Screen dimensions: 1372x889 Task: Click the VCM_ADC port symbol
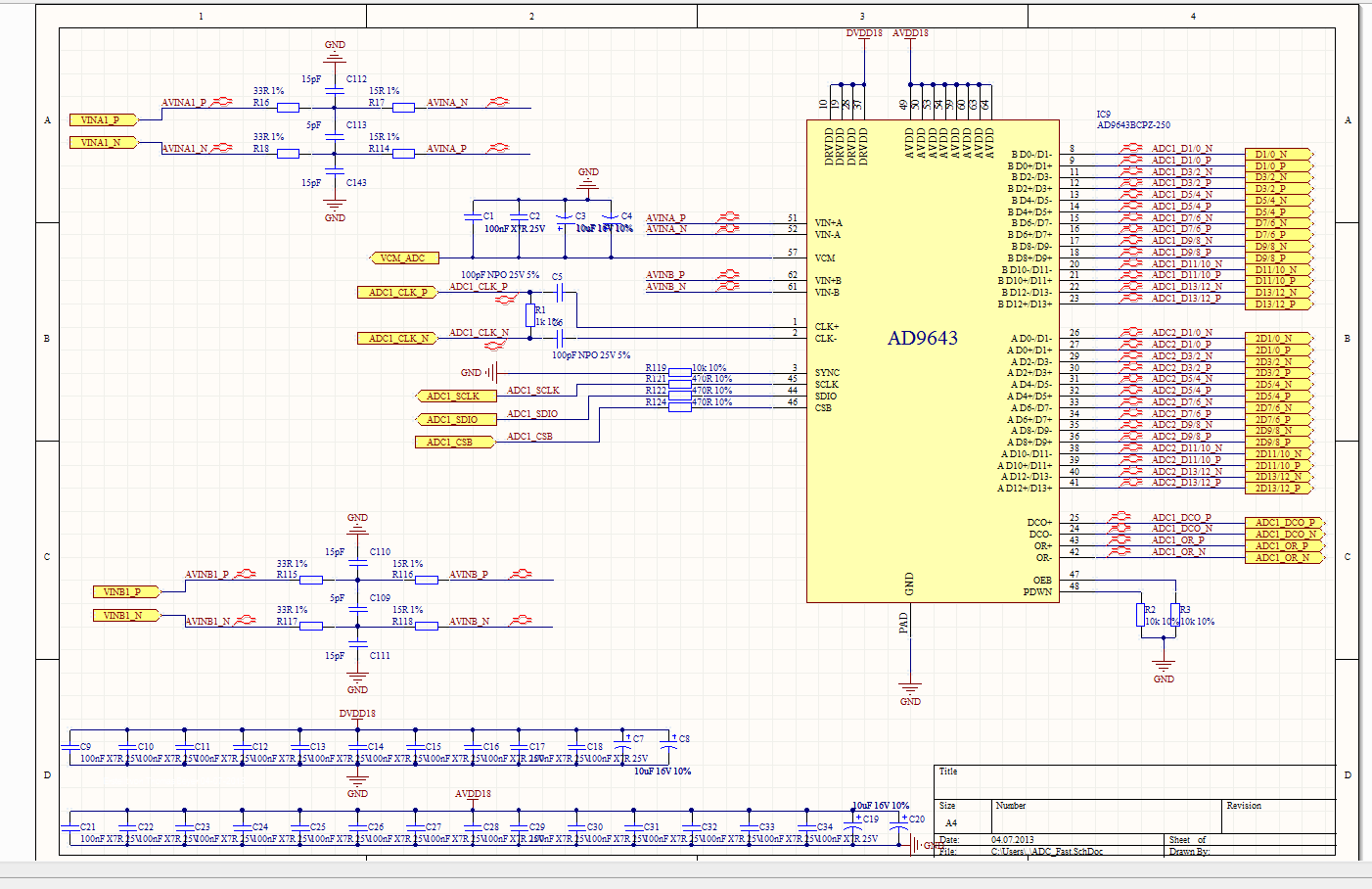click(x=404, y=258)
